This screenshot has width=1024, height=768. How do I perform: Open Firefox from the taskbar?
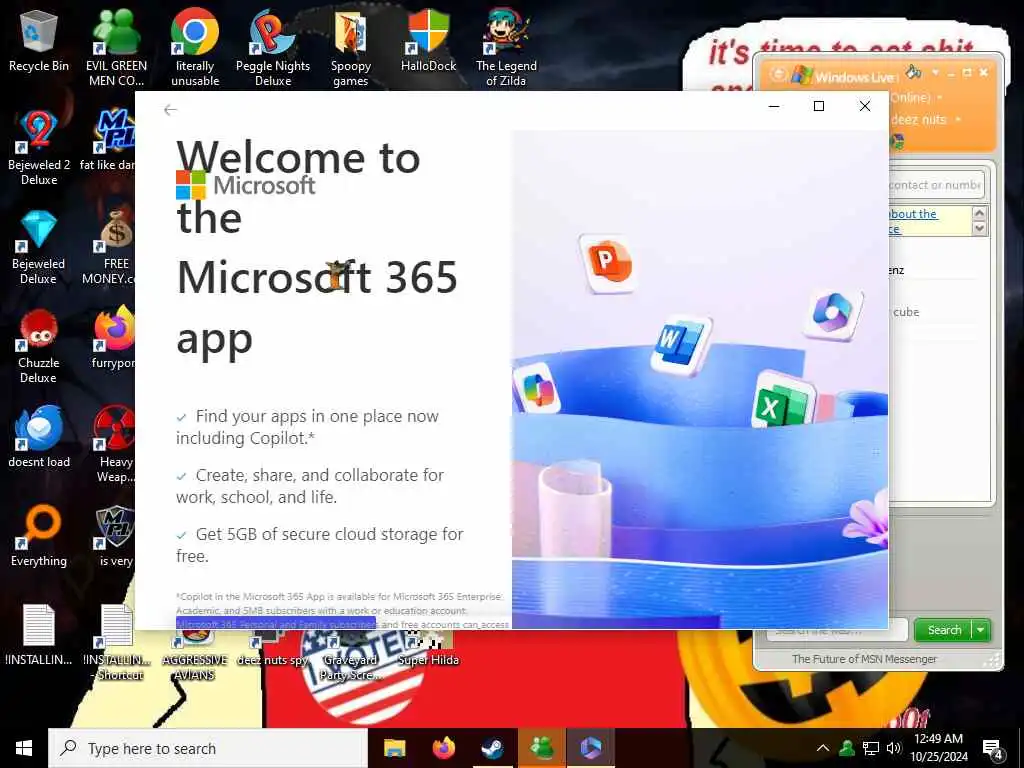point(443,748)
